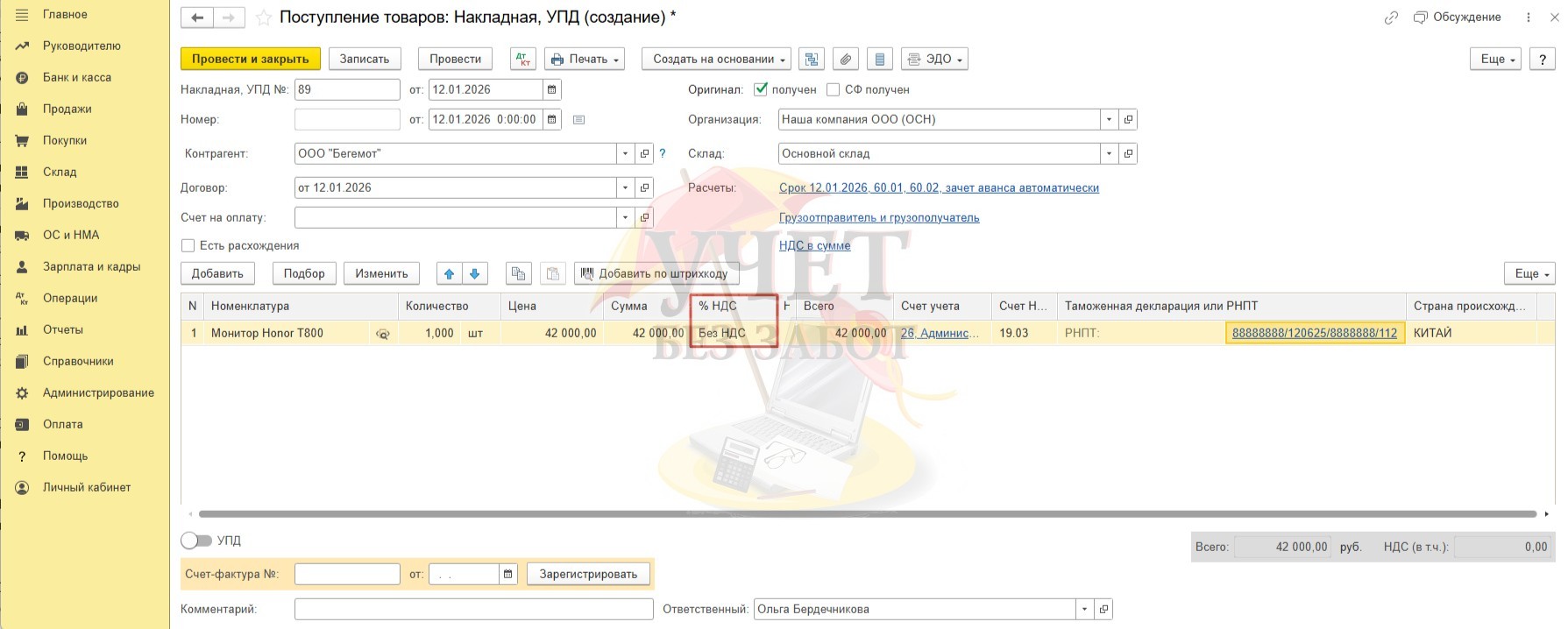Move row up with blue arrow
1568x629 pixels.
(x=450, y=274)
